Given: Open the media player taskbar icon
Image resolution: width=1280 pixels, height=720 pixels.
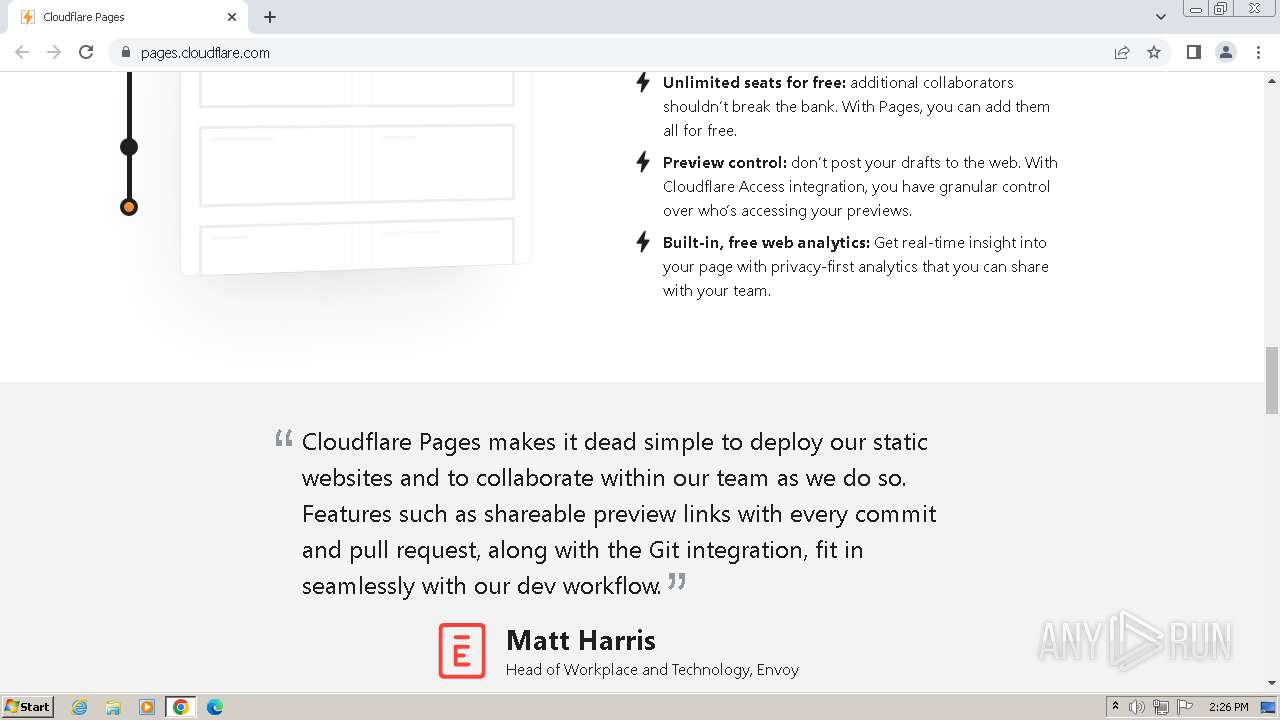Looking at the screenshot, I should tap(147, 707).
